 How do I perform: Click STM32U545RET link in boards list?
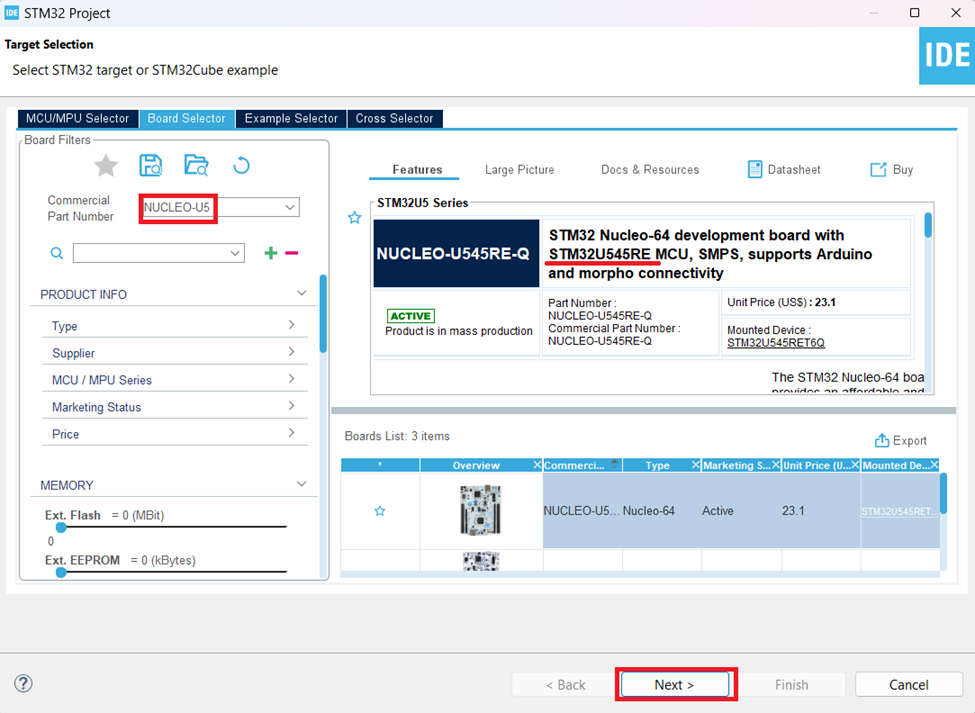point(900,512)
